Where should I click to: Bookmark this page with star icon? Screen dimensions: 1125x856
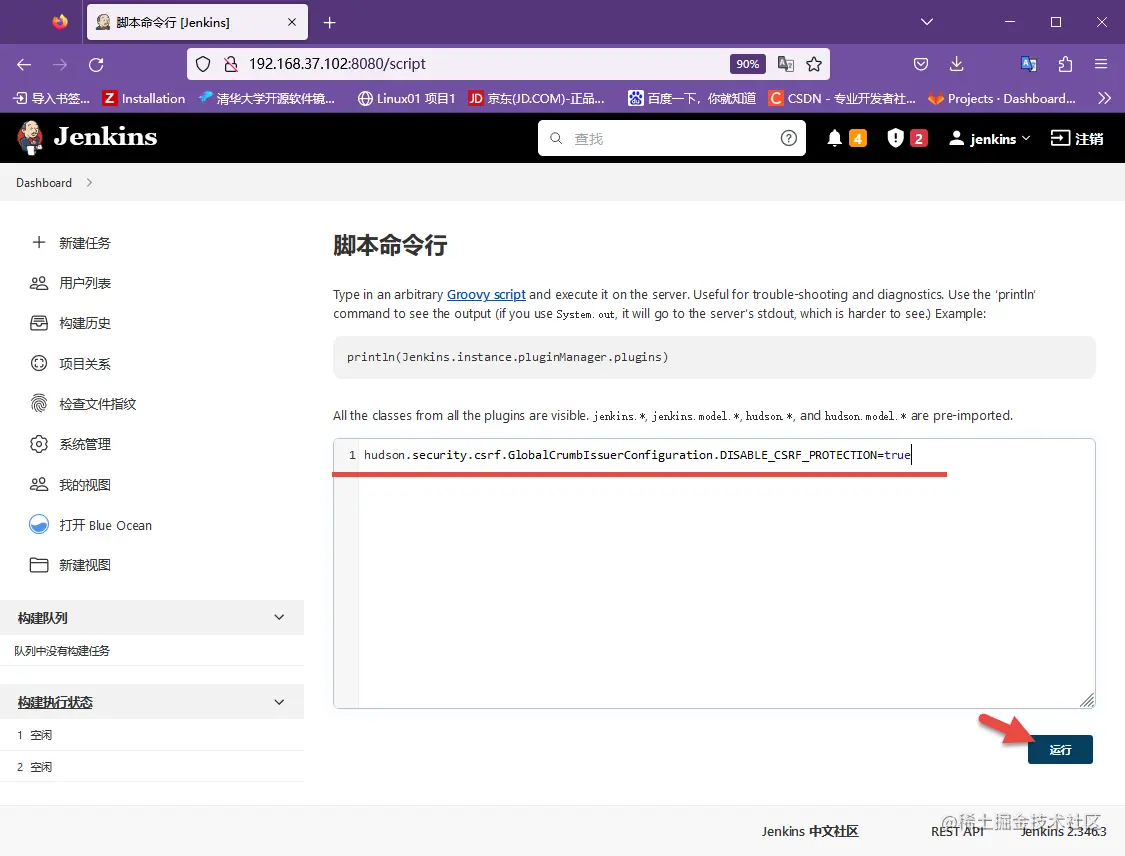814,64
